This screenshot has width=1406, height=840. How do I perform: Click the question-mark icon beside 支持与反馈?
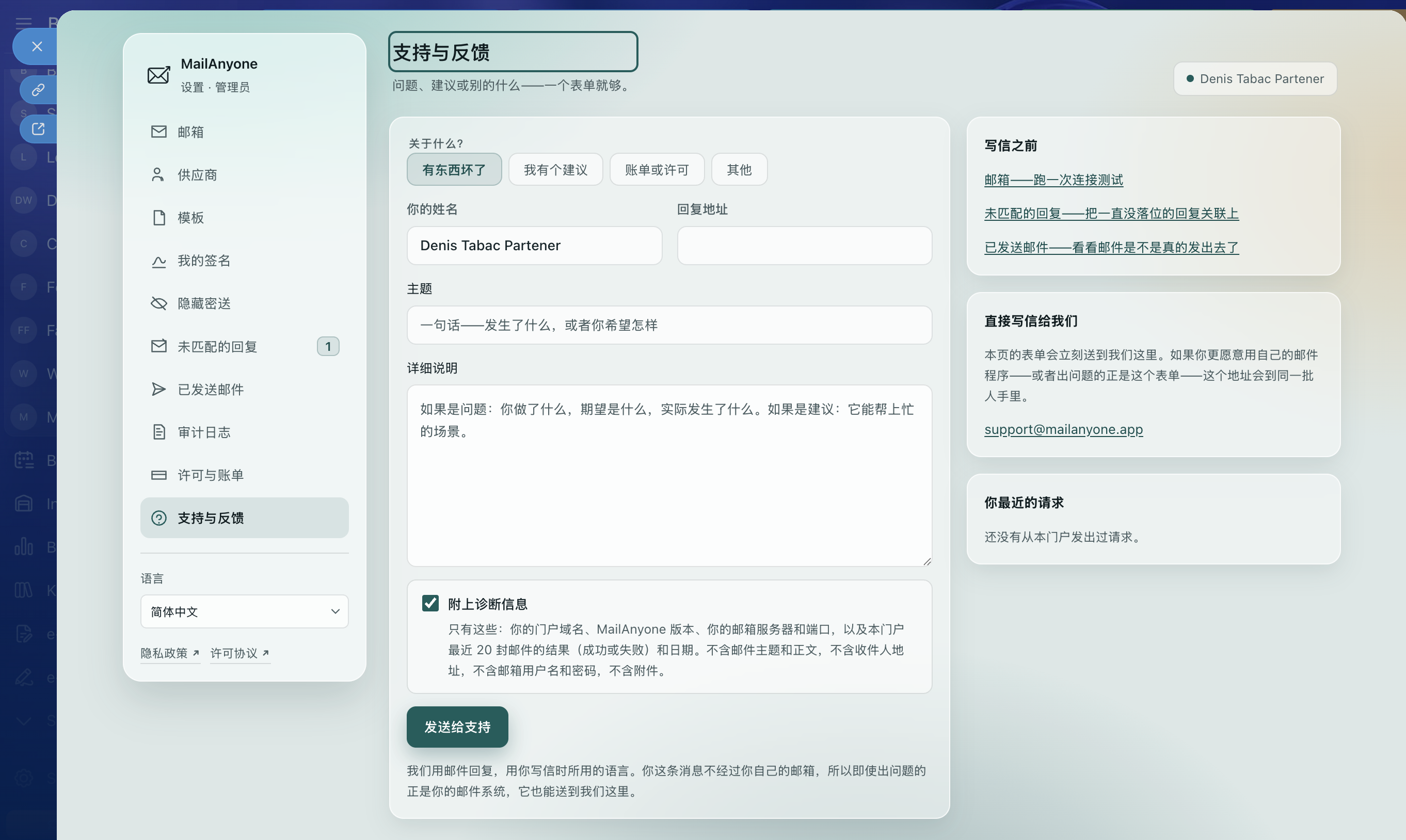tap(158, 518)
